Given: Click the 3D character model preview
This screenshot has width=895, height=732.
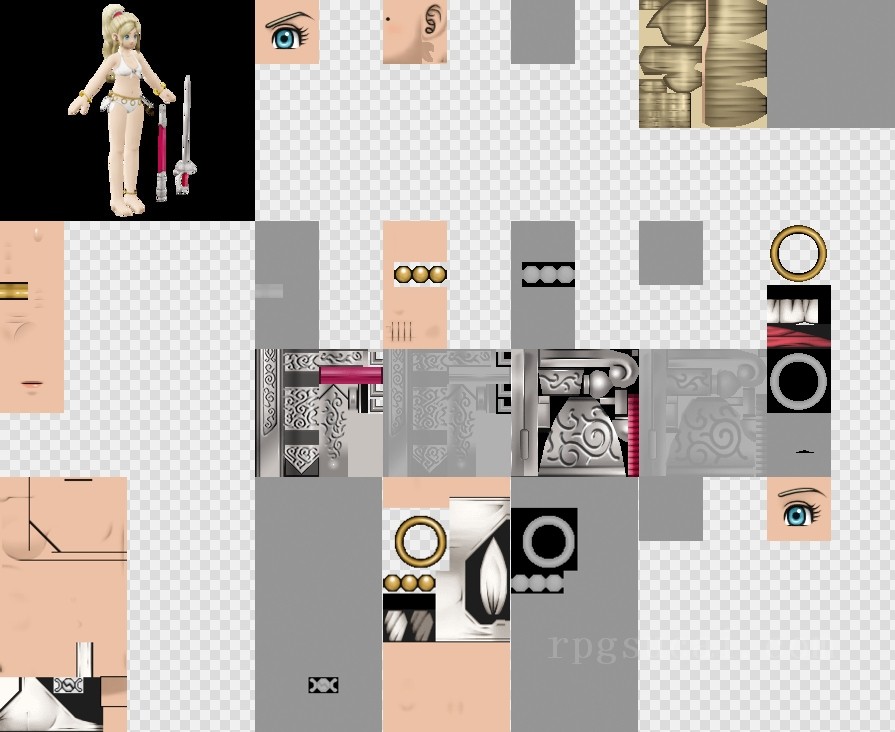Looking at the screenshot, I should (x=127, y=110).
